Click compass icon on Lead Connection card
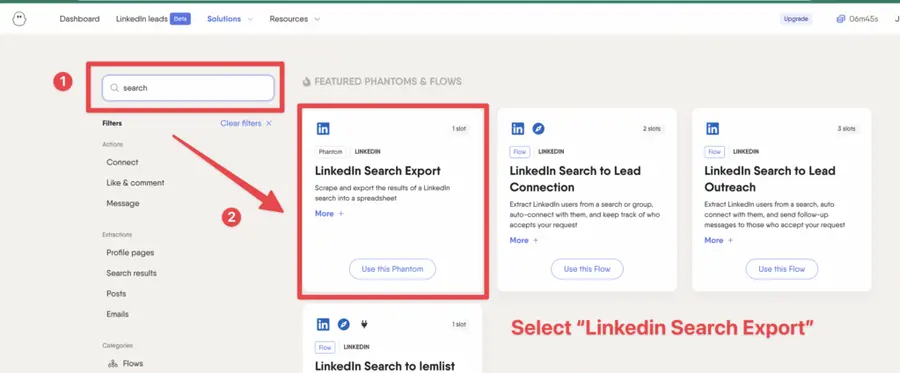Image resolution: width=900 pixels, height=373 pixels. point(538,129)
